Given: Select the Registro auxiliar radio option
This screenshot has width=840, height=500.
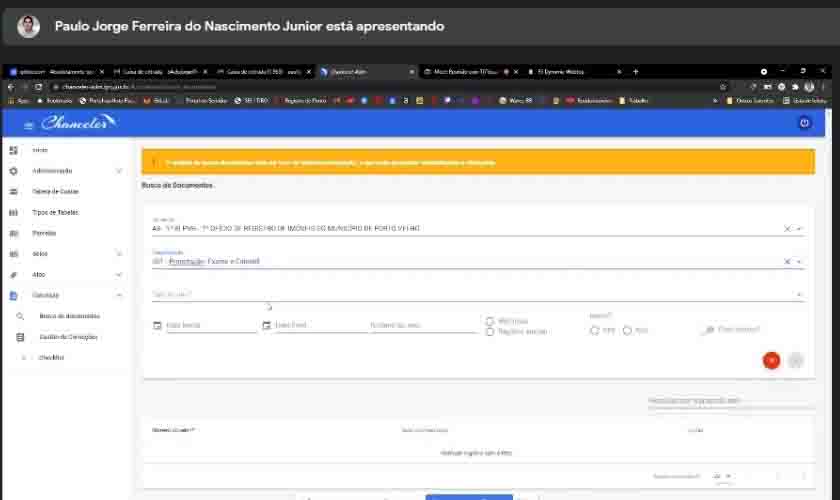Looking at the screenshot, I should coord(490,332).
